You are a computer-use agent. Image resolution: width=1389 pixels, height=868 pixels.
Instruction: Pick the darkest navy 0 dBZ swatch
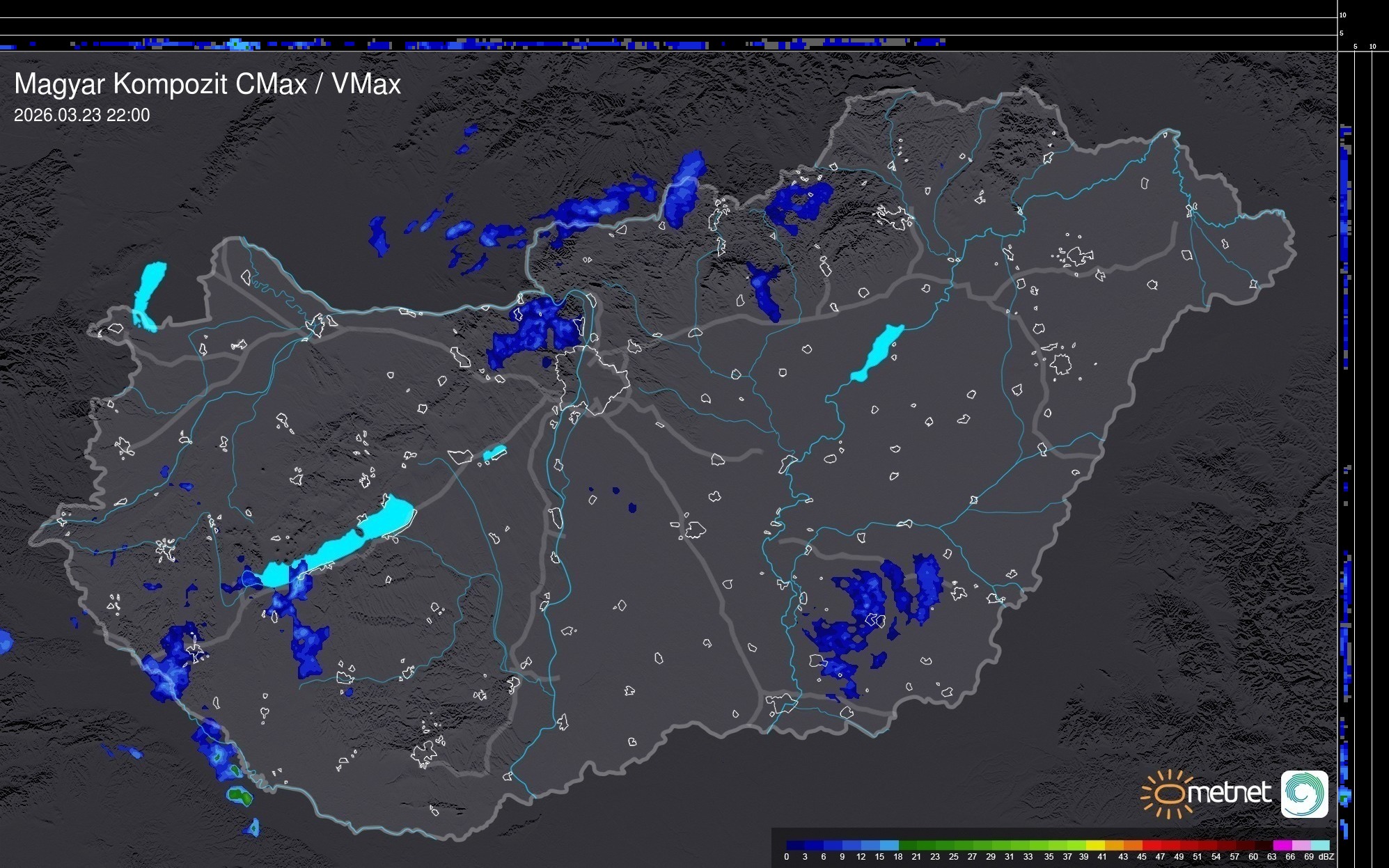[796, 846]
